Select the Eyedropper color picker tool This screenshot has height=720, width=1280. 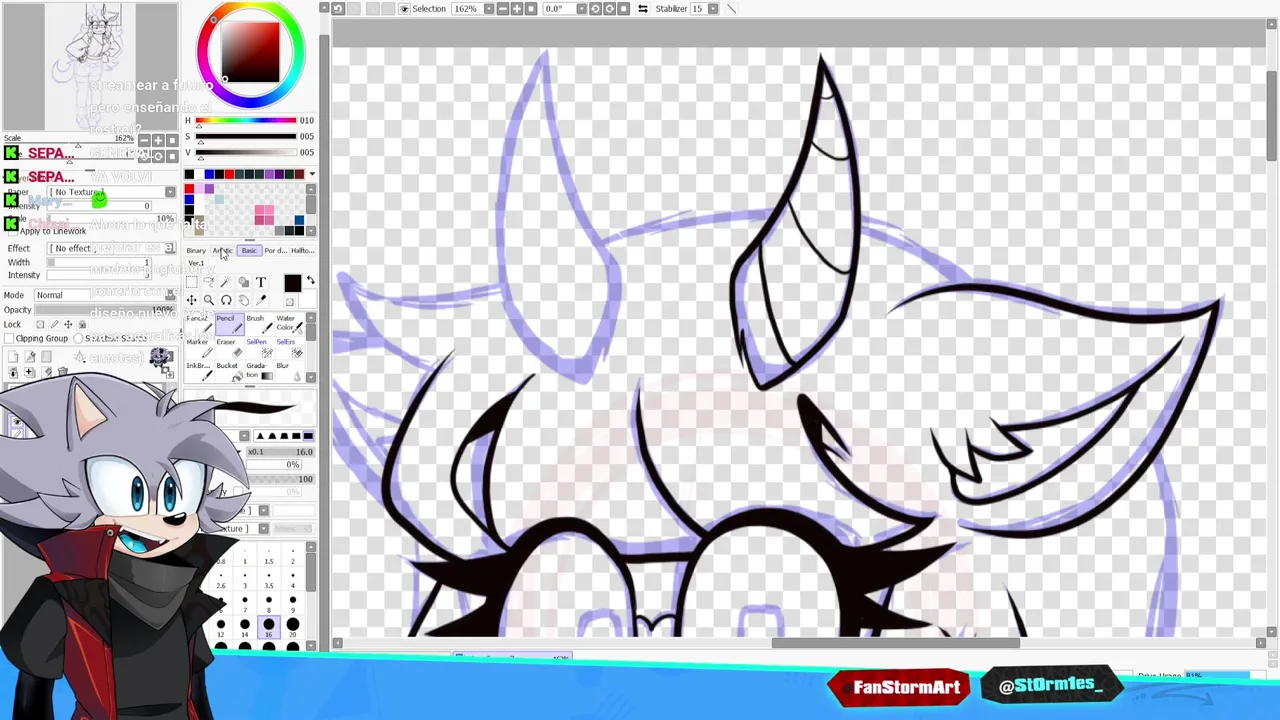click(261, 300)
